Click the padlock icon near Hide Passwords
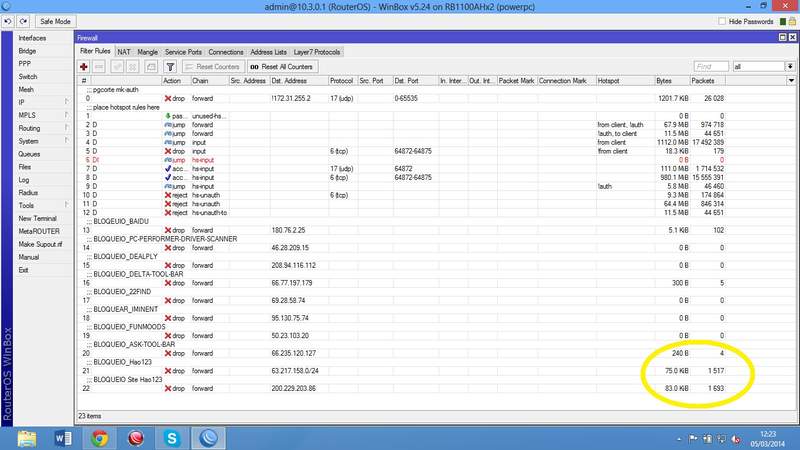Screen dimensions: 800x450 pos(792,21)
